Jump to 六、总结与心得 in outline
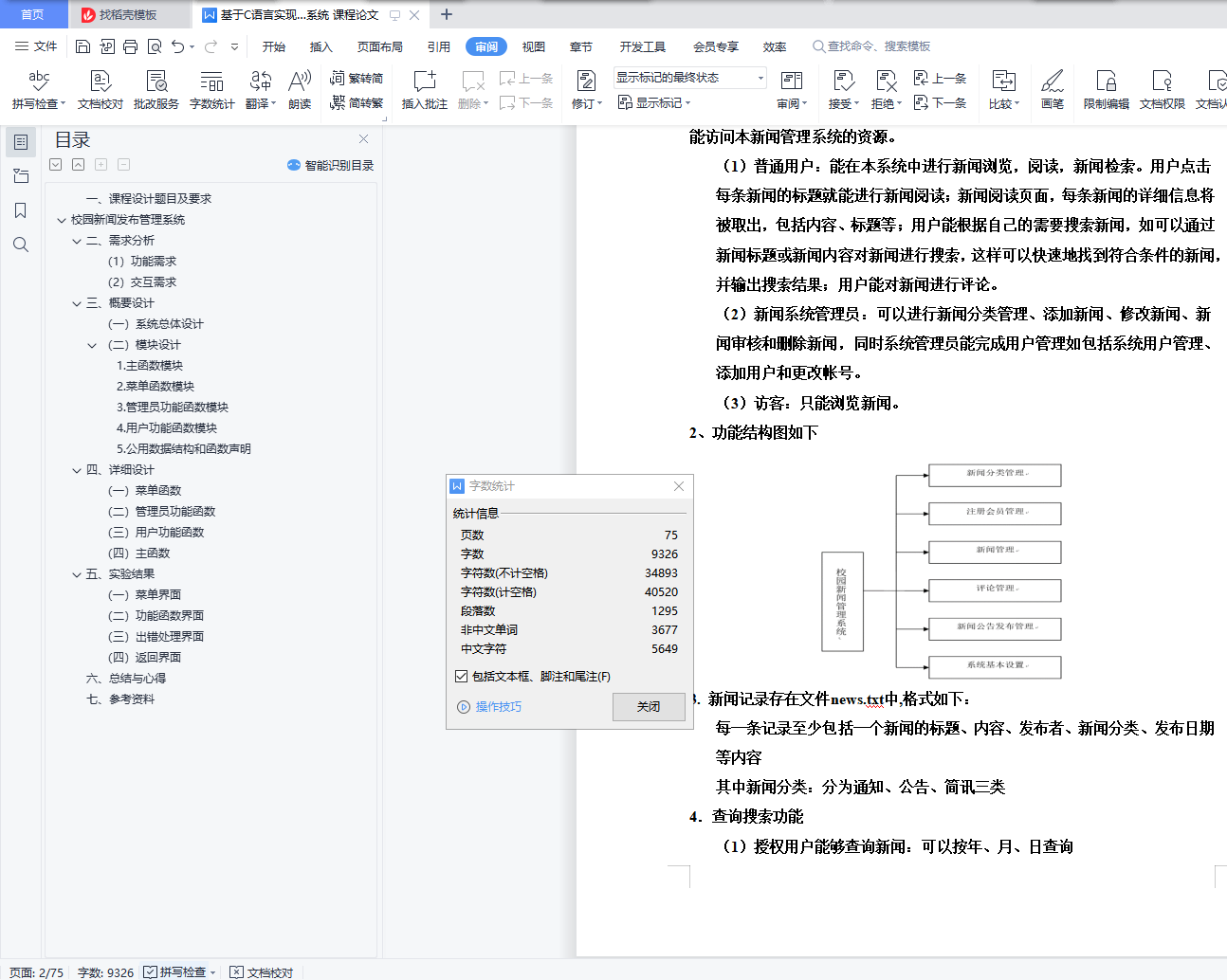The image size is (1227, 980). pyautogui.click(x=126, y=679)
